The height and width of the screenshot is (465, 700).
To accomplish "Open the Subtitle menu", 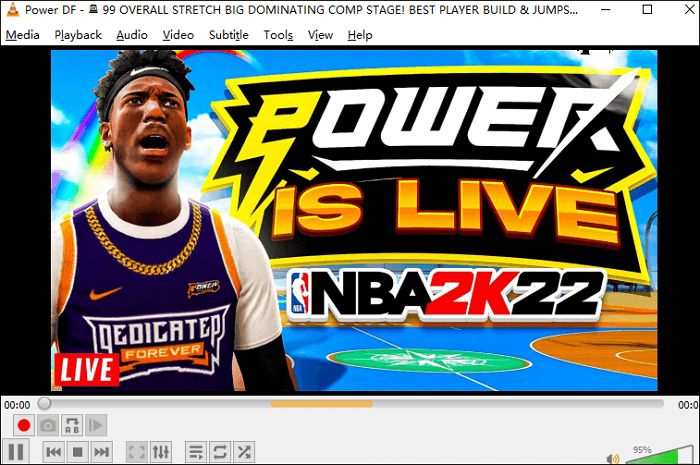I will point(229,35).
